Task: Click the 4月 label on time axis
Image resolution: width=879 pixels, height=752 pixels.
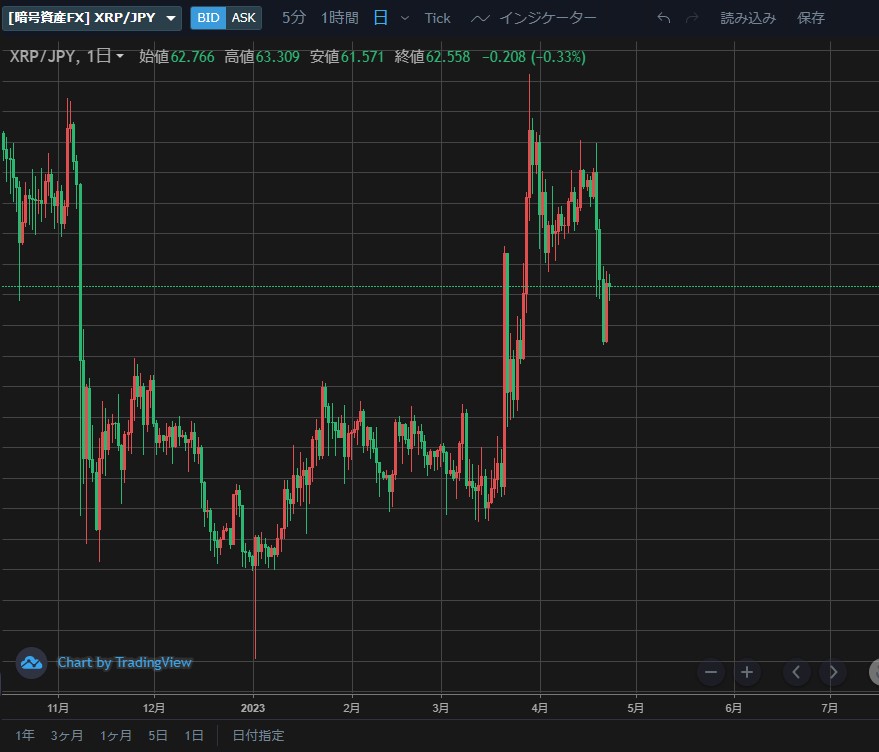Action: 539,708
